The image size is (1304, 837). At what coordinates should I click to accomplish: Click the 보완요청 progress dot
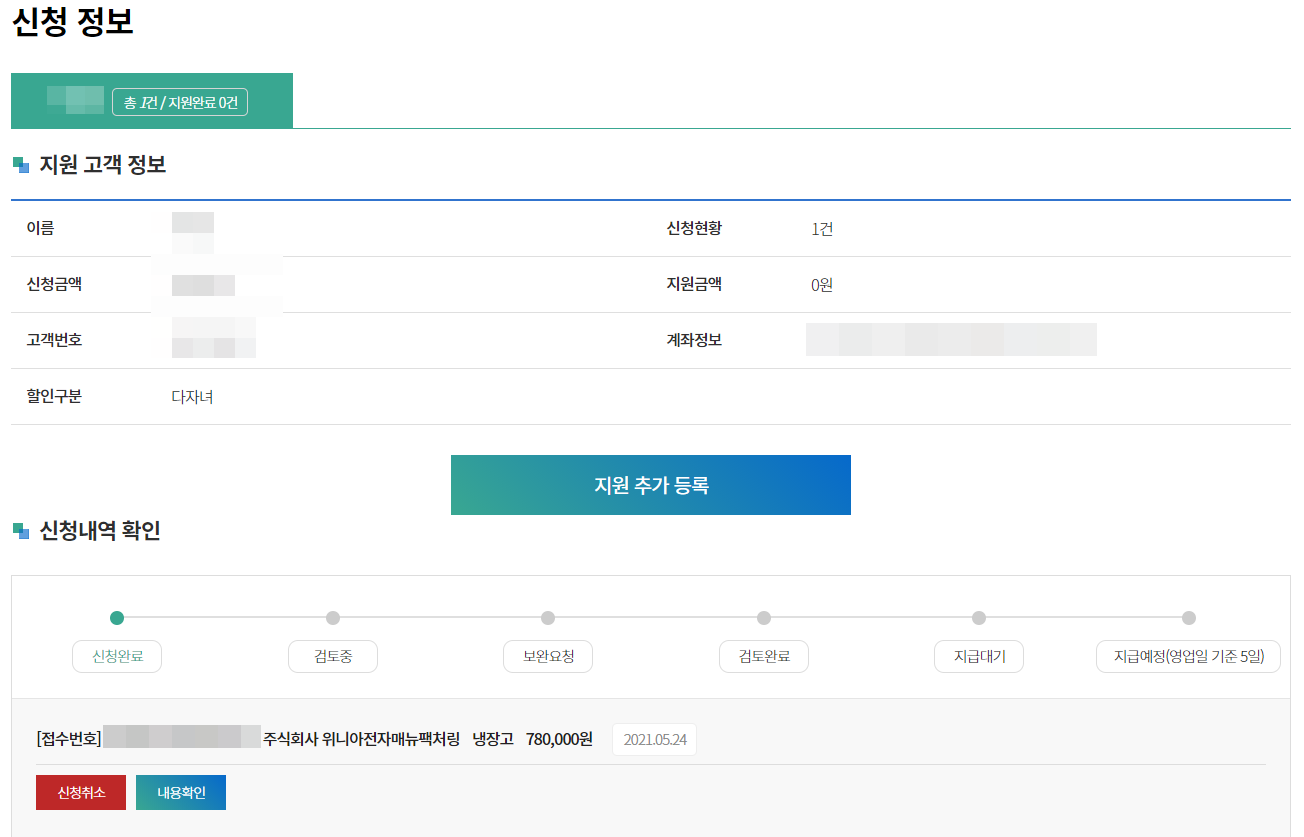pos(547,619)
